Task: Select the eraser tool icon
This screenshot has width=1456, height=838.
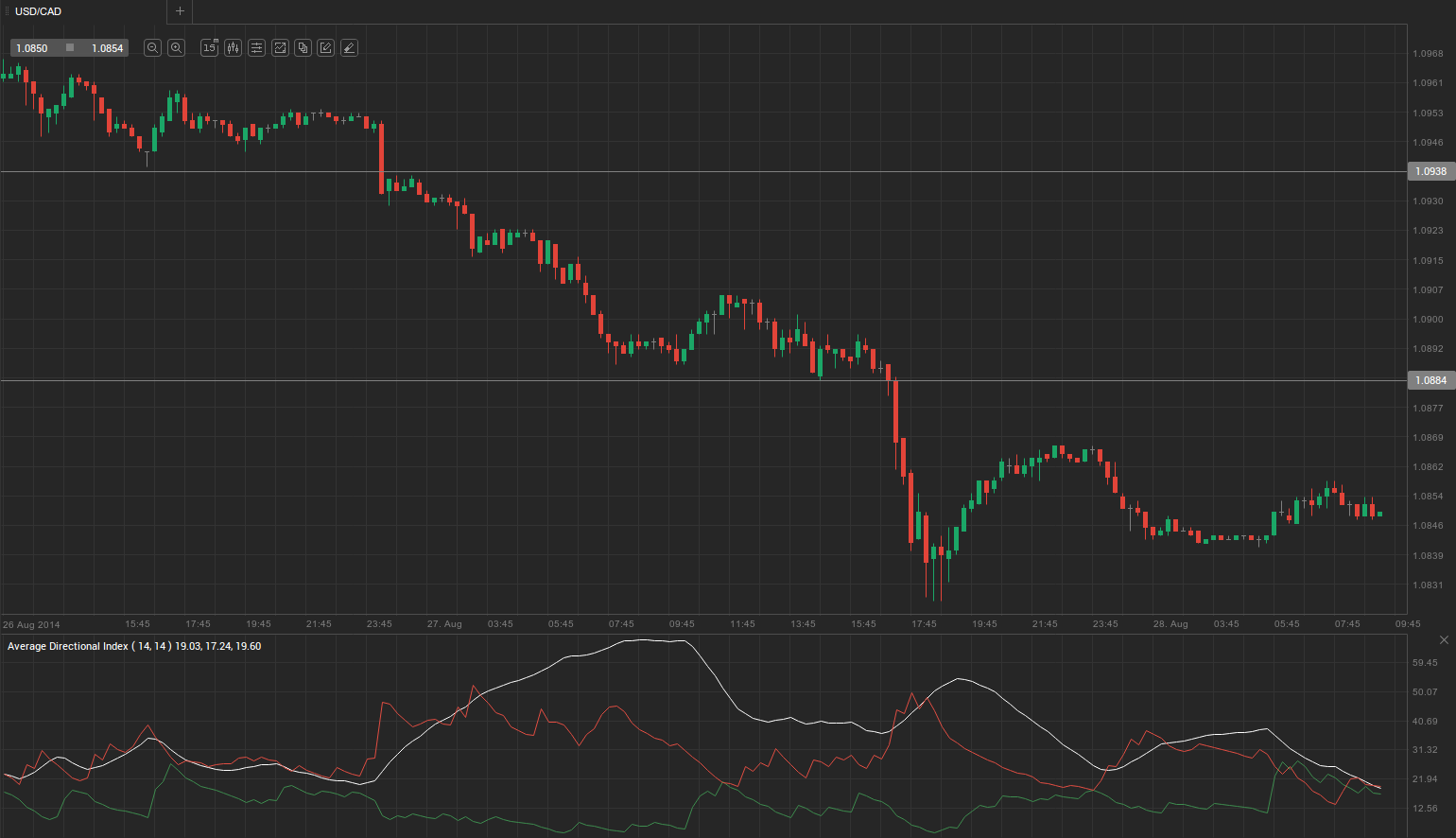Action: tap(349, 47)
